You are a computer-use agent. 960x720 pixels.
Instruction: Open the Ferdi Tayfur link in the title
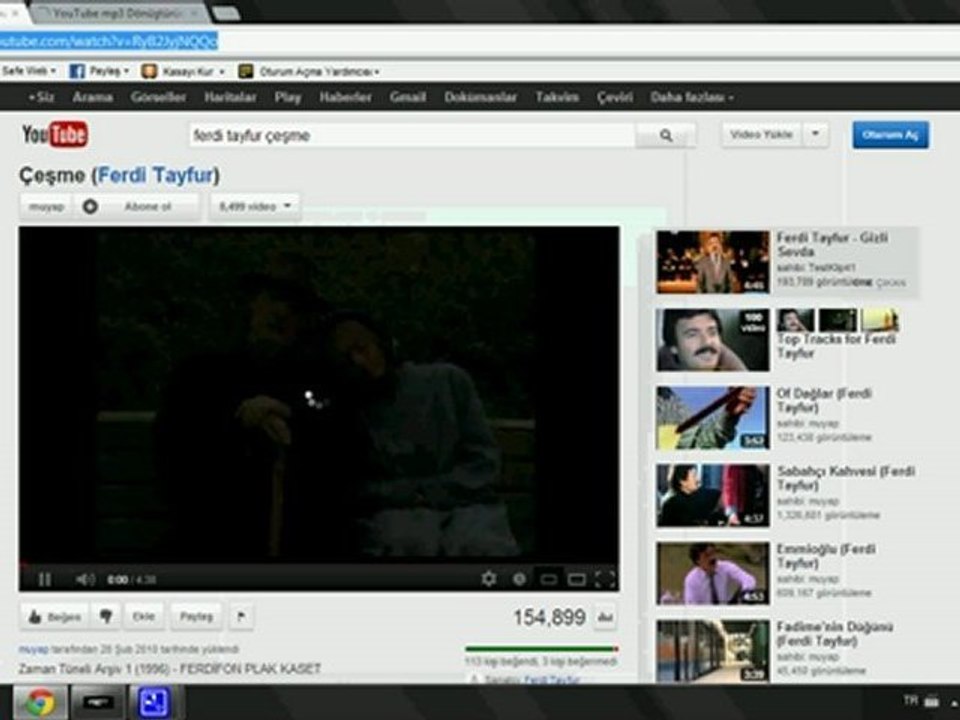(156, 175)
